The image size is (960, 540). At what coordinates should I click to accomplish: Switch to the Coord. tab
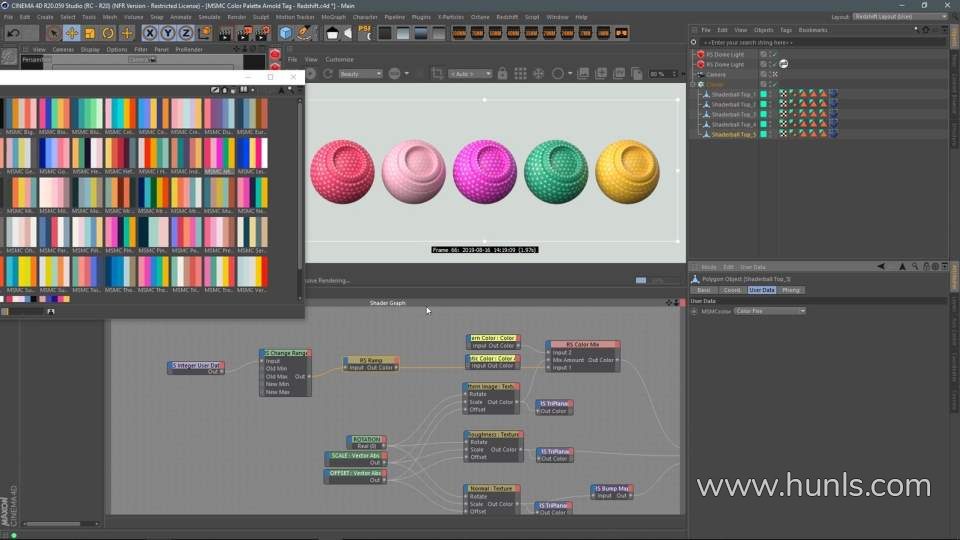732,290
